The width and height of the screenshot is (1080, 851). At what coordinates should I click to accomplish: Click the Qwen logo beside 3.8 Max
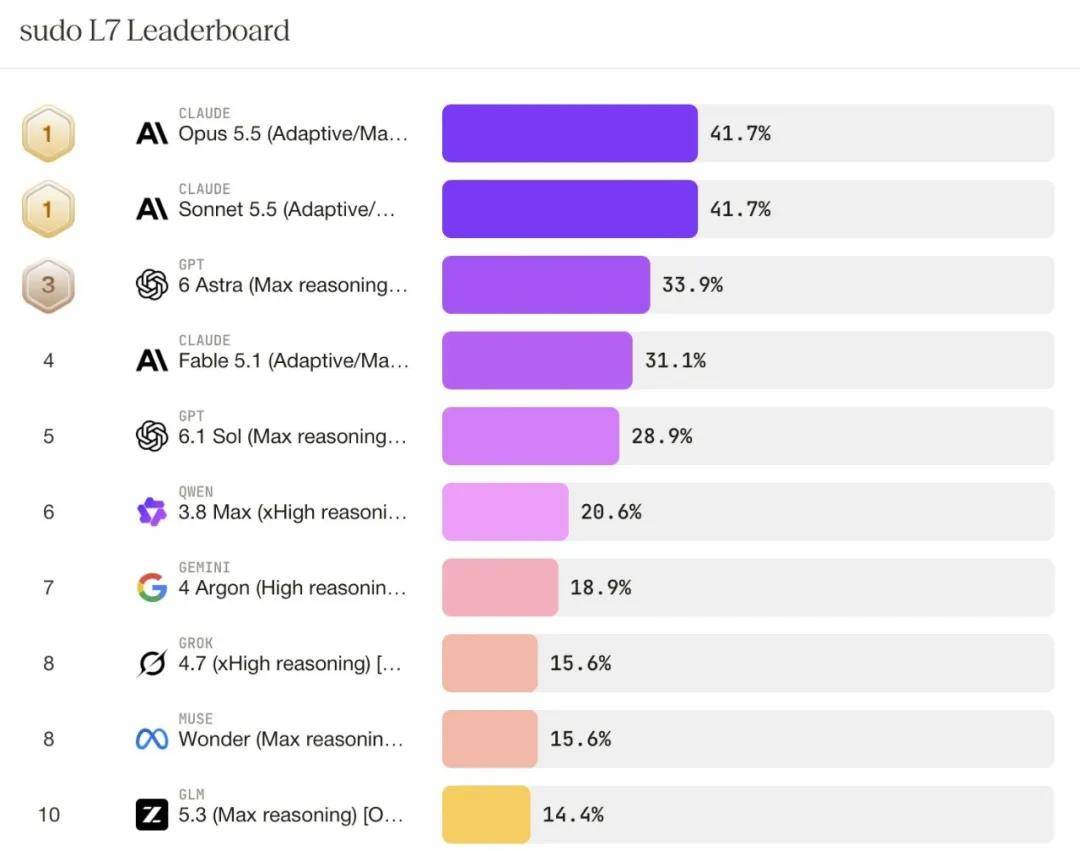point(152,512)
